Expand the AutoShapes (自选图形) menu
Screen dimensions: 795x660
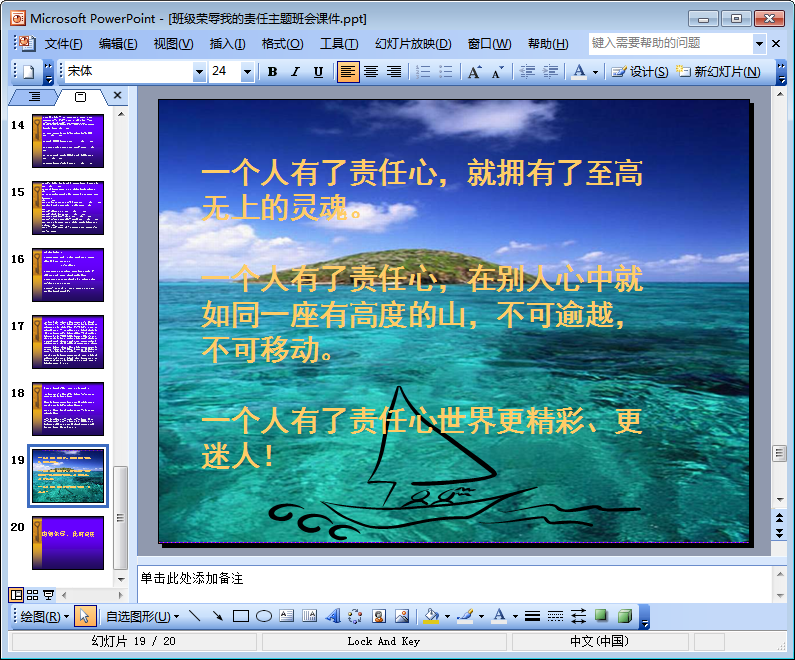point(142,616)
